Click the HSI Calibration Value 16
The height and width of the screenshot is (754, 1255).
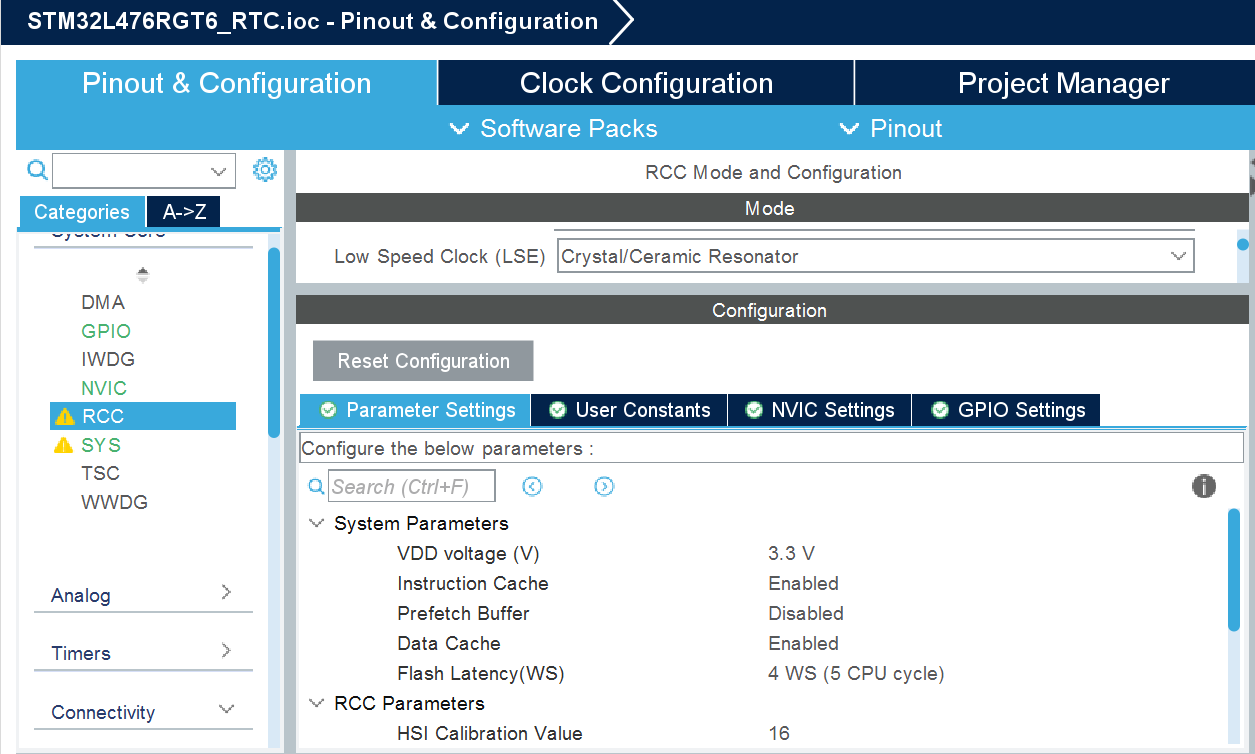coord(779,733)
